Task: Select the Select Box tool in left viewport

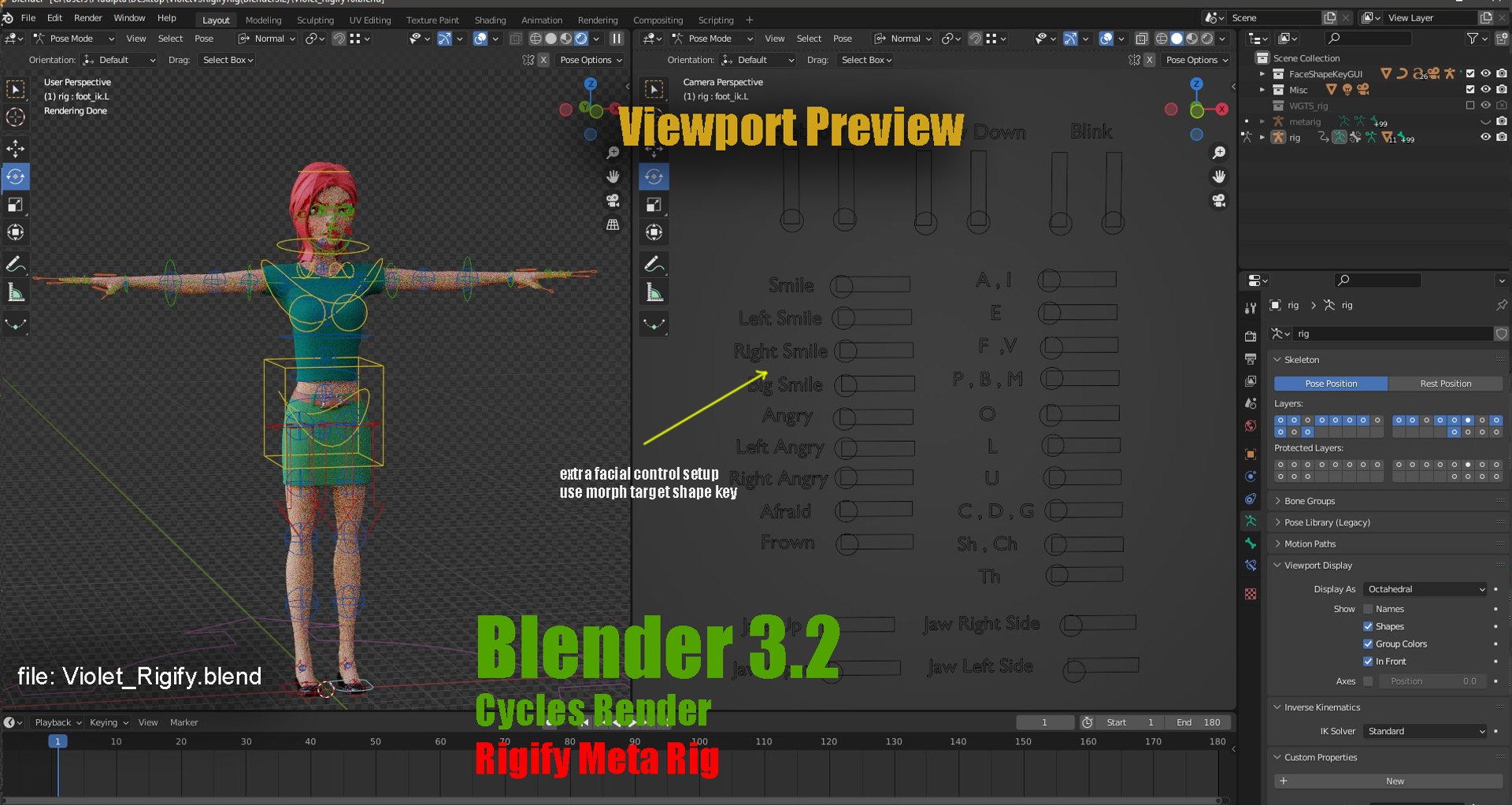Action: click(x=16, y=90)
